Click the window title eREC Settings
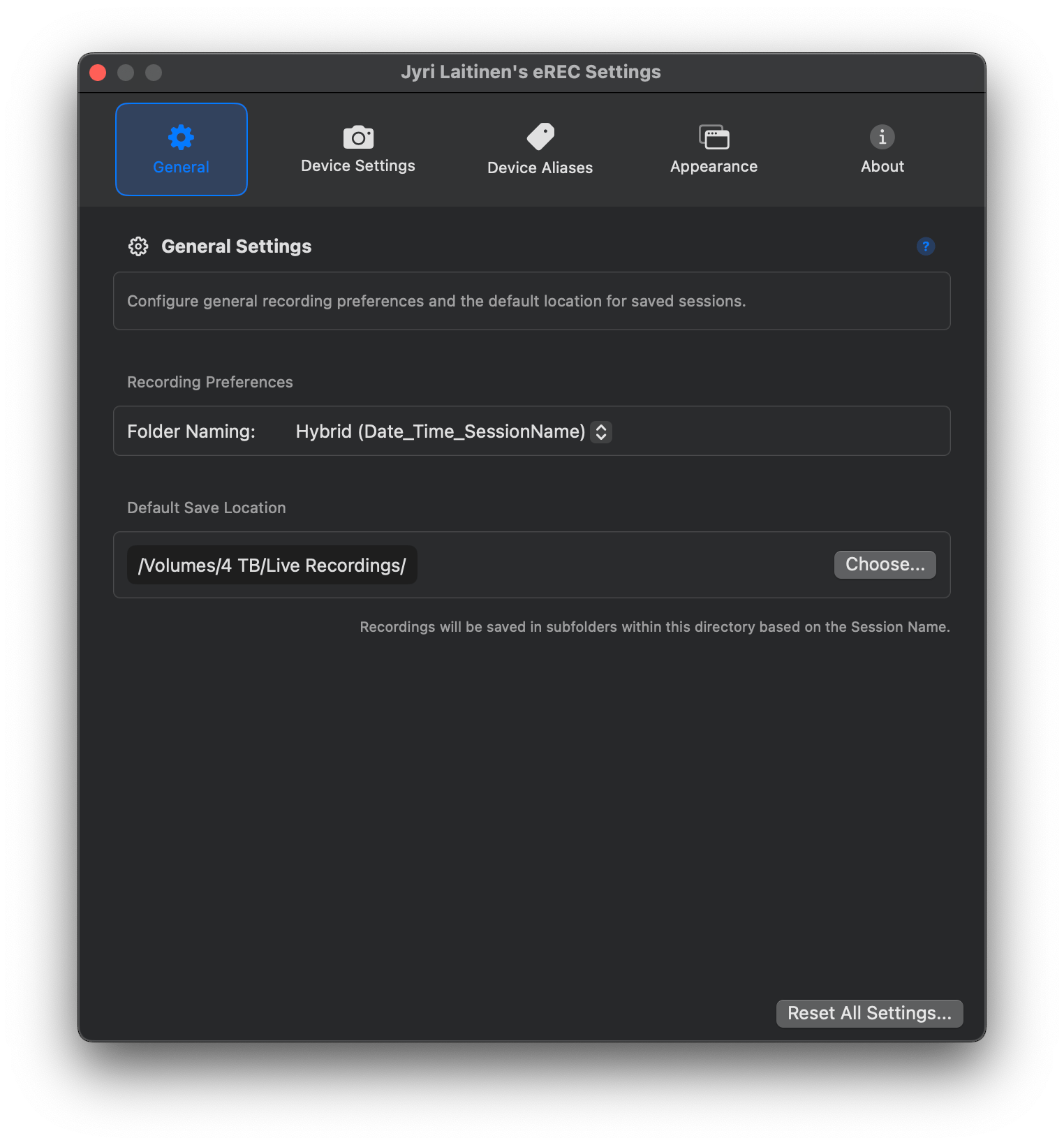 [531, 72]
